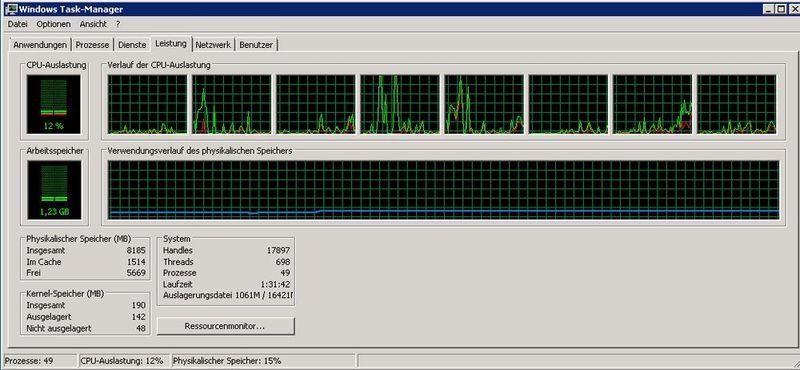800x370 pixels.
Task: Open the Ansicht menu
Action: coord(93,24)
